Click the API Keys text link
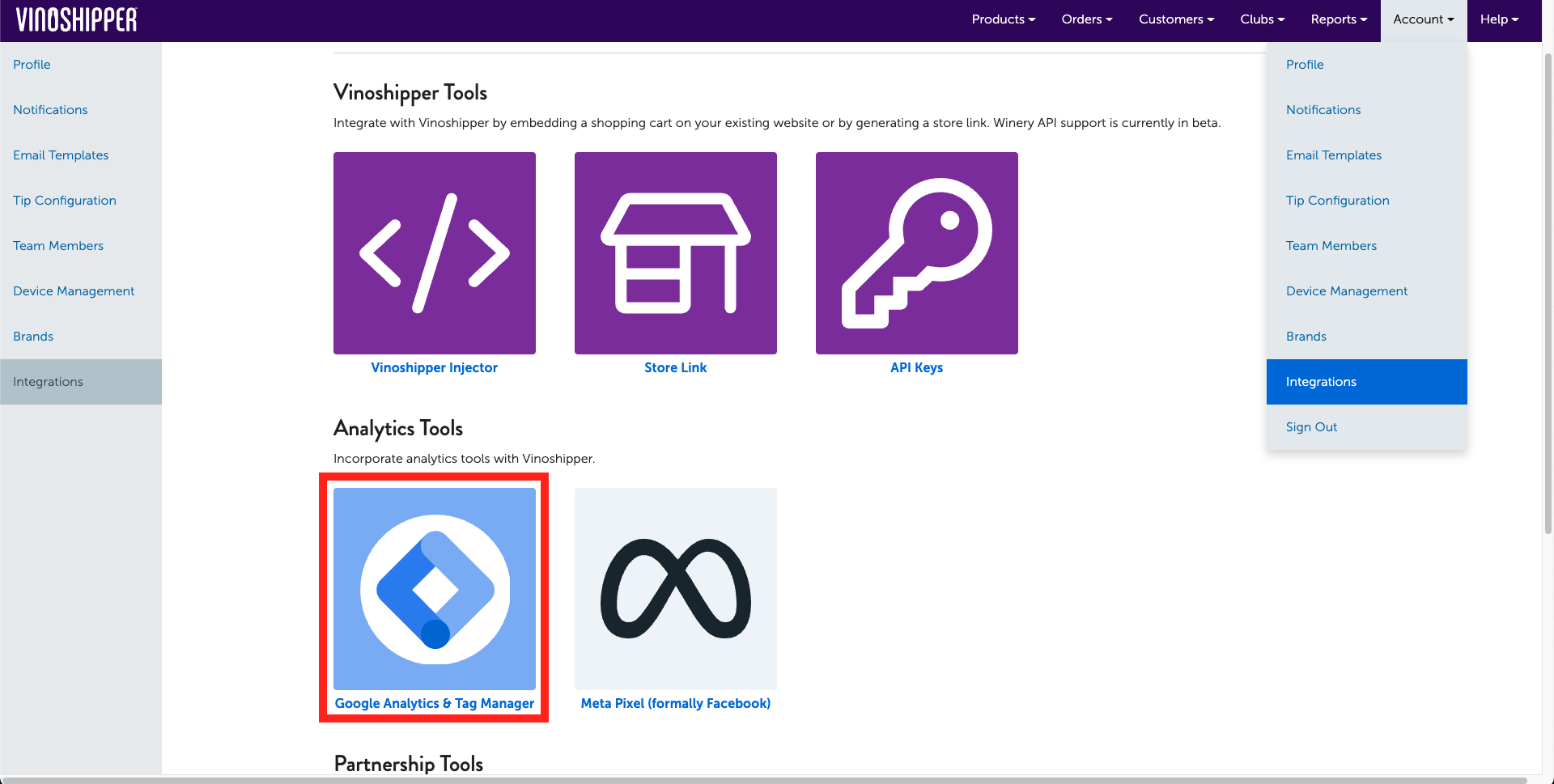1554x784 pixels. 917,367
